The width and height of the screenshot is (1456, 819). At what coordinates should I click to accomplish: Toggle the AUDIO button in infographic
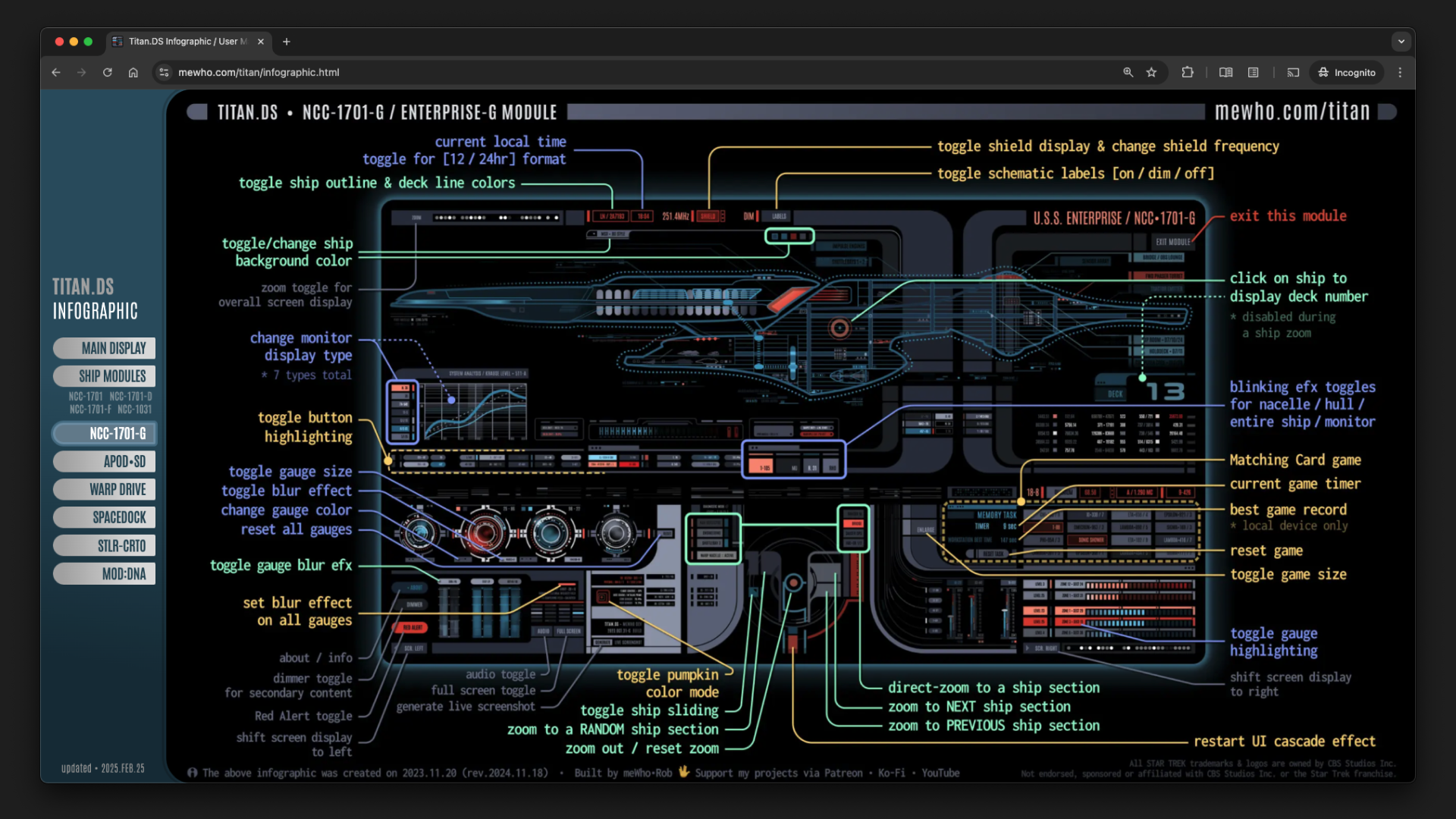(x=543, y=631)
